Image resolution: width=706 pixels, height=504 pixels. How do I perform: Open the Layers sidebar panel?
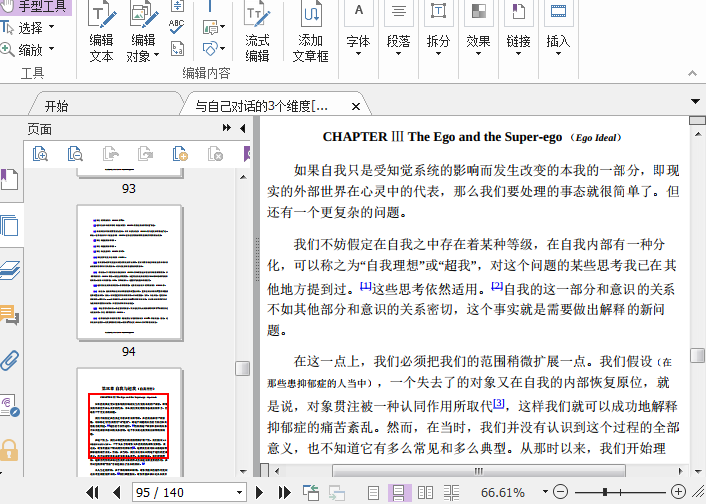pyautogui.click(x=10, y=270)
